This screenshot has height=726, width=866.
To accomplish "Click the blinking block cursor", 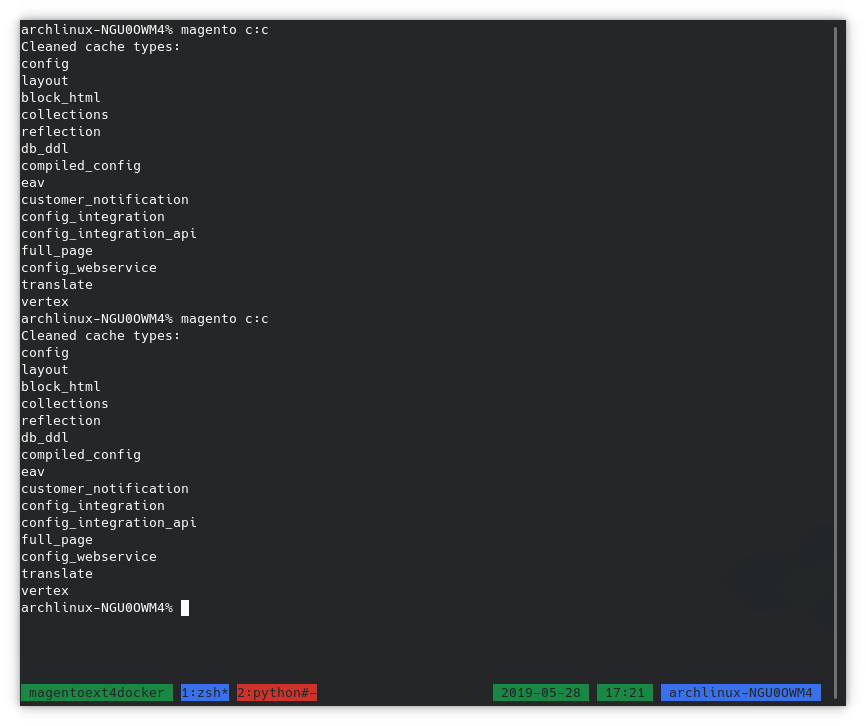I will coord(185,607).
